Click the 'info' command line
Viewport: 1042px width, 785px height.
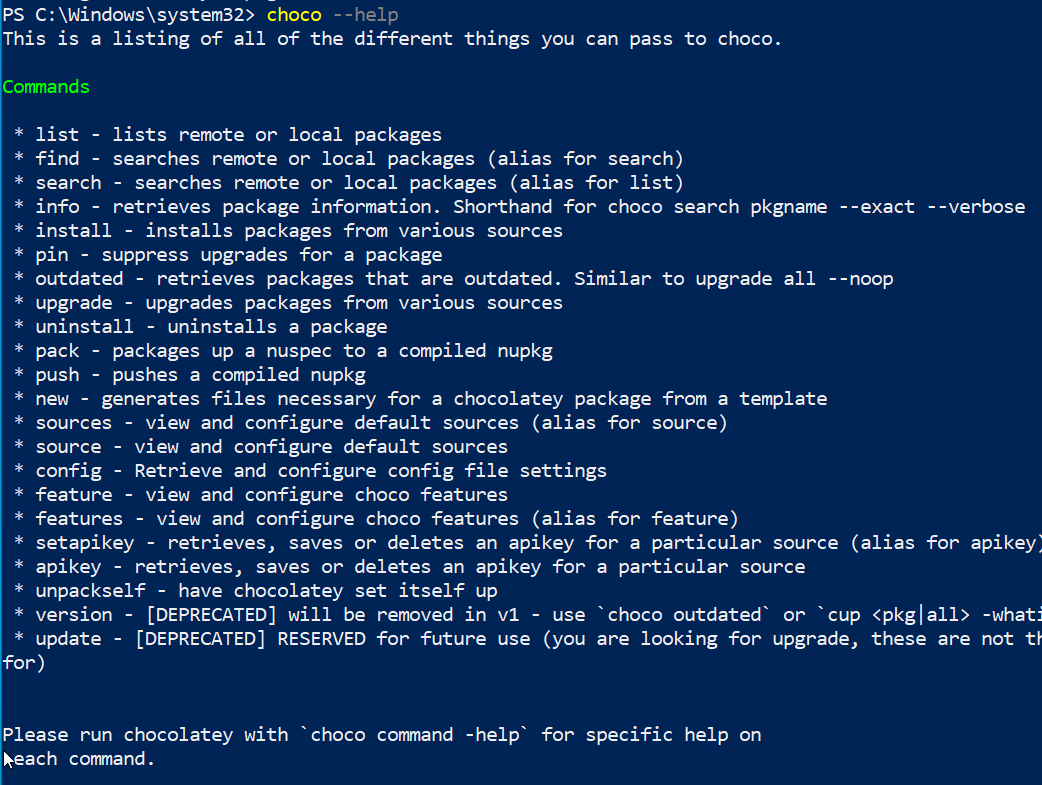click(x=519, y=207)
